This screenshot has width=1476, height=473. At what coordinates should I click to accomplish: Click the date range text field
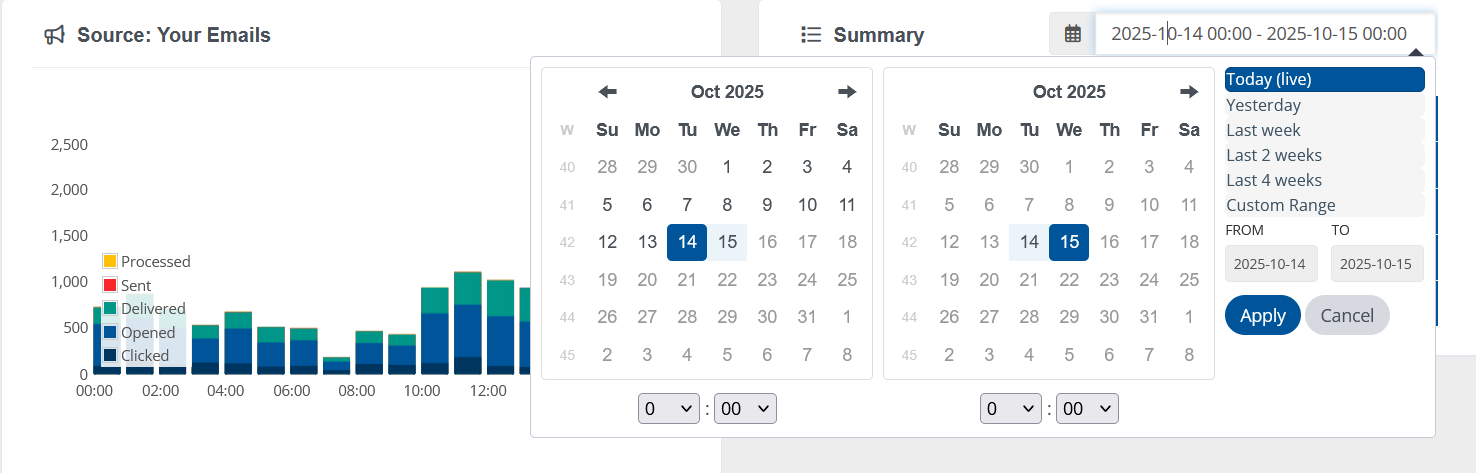click(x=1264, y=34)
